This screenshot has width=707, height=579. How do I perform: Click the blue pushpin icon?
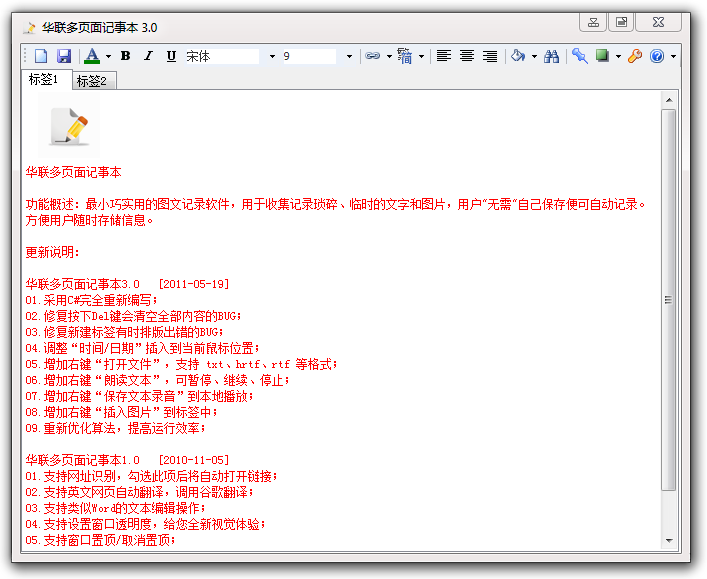pyautogui.click(x=579, y=56)
